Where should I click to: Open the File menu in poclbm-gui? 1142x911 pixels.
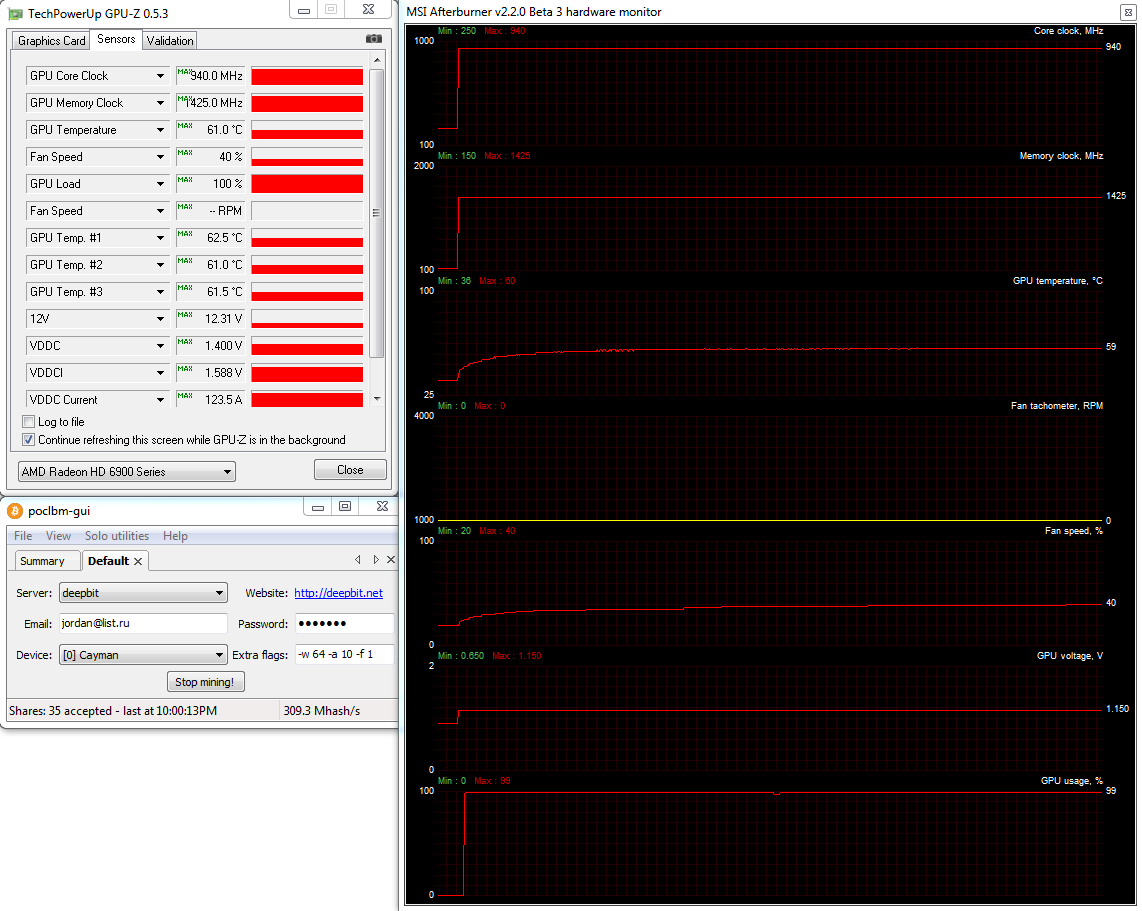[x=23, y=536]
